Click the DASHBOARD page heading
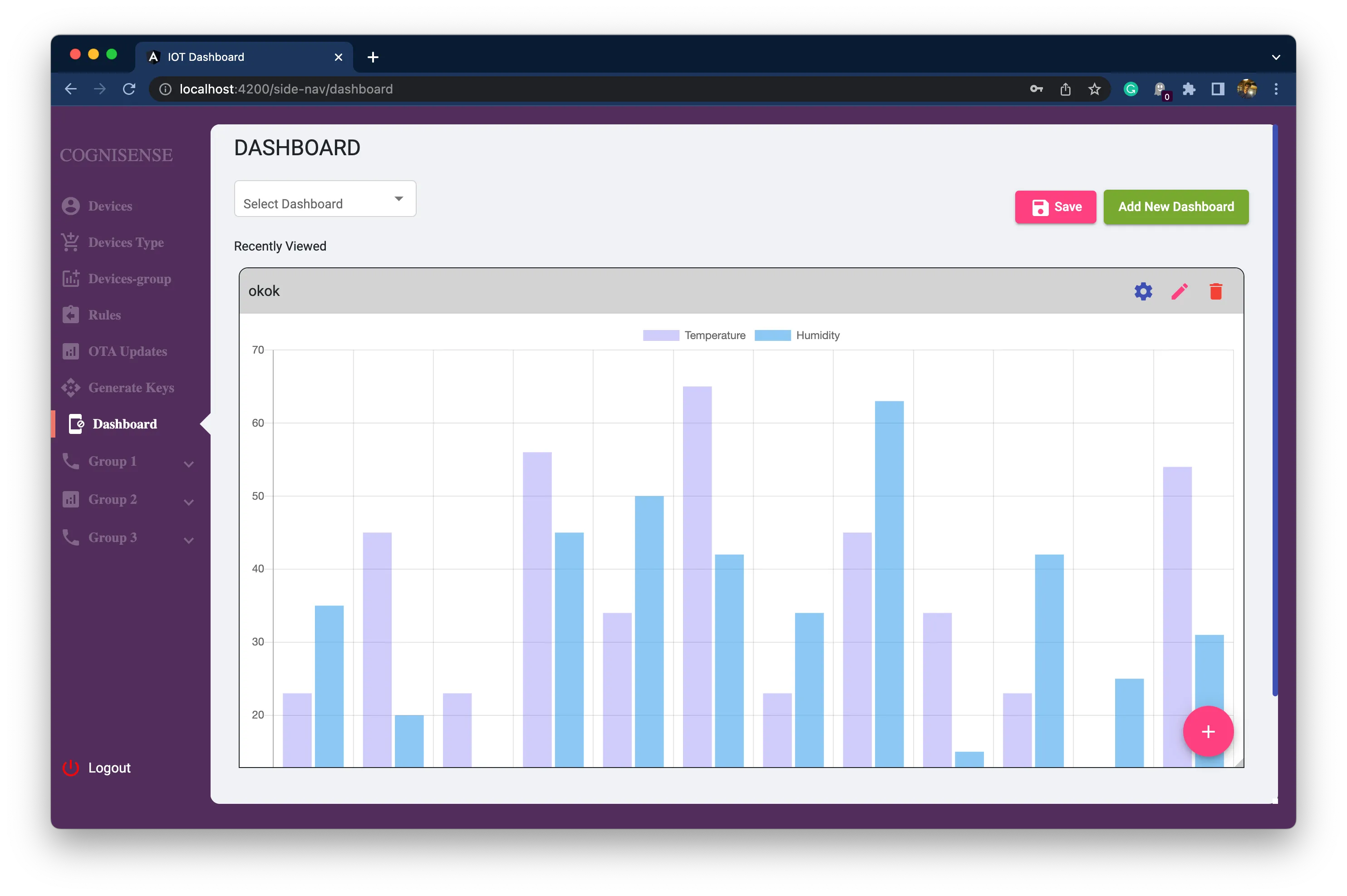 click(x=297, y=148)
